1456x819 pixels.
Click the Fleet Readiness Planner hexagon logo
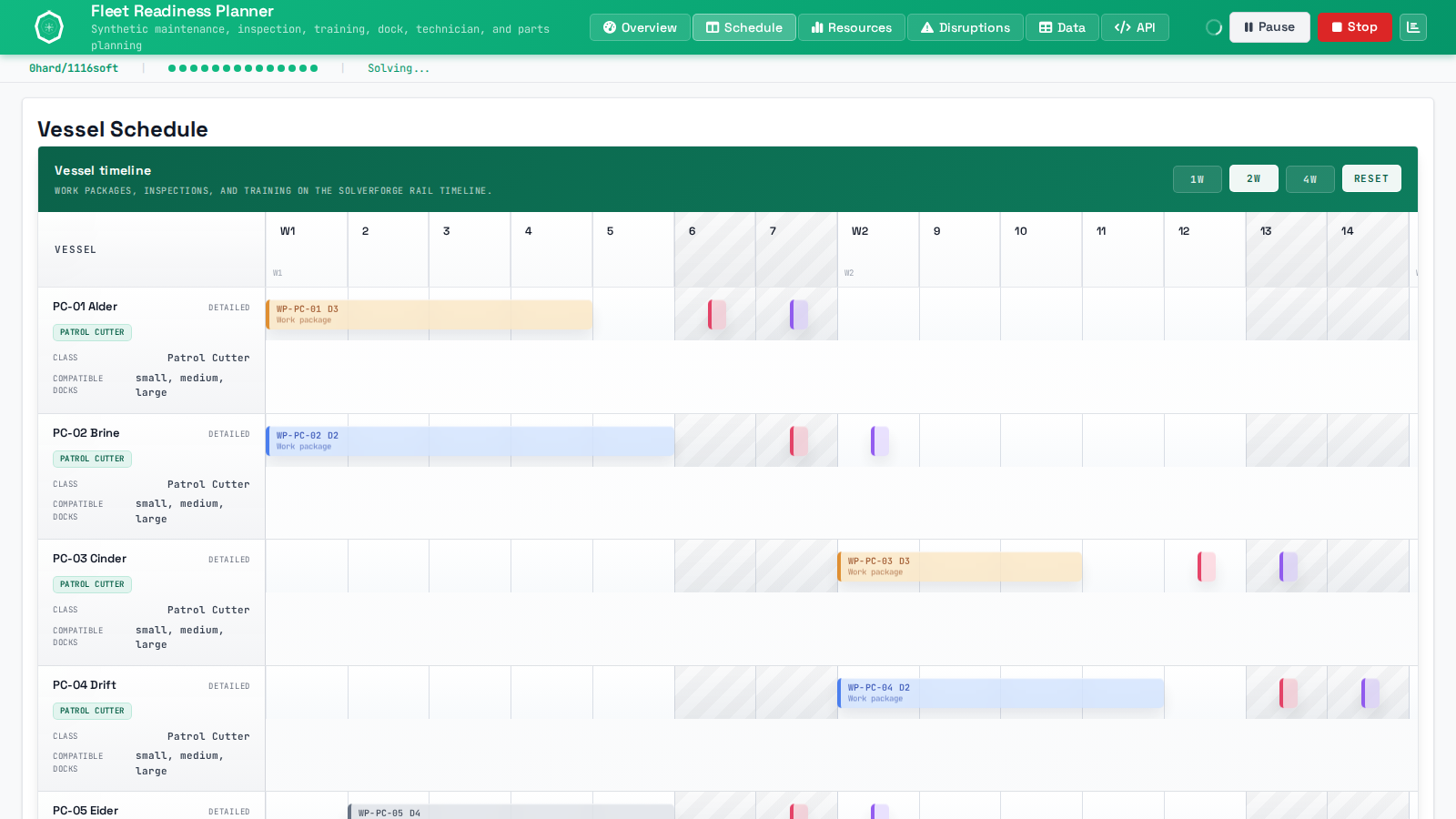[x=49, y=27]
